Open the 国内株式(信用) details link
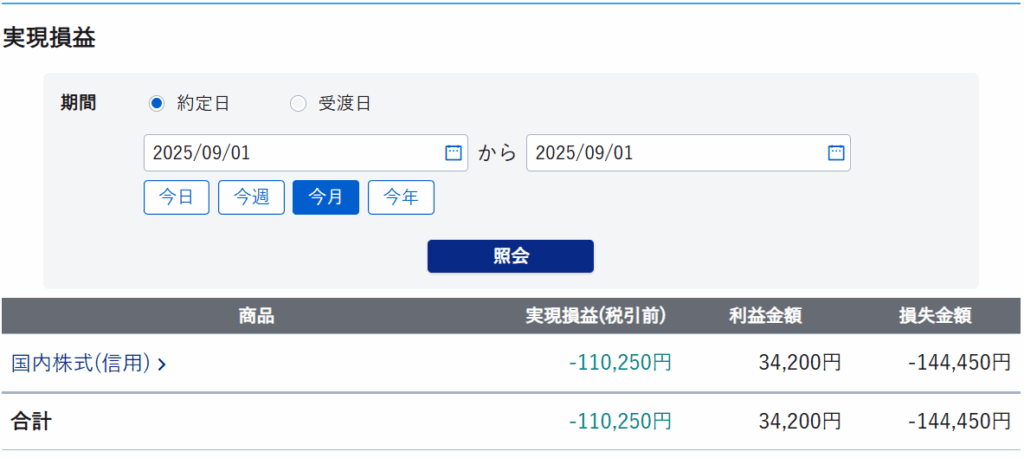 tap(81, 363)
